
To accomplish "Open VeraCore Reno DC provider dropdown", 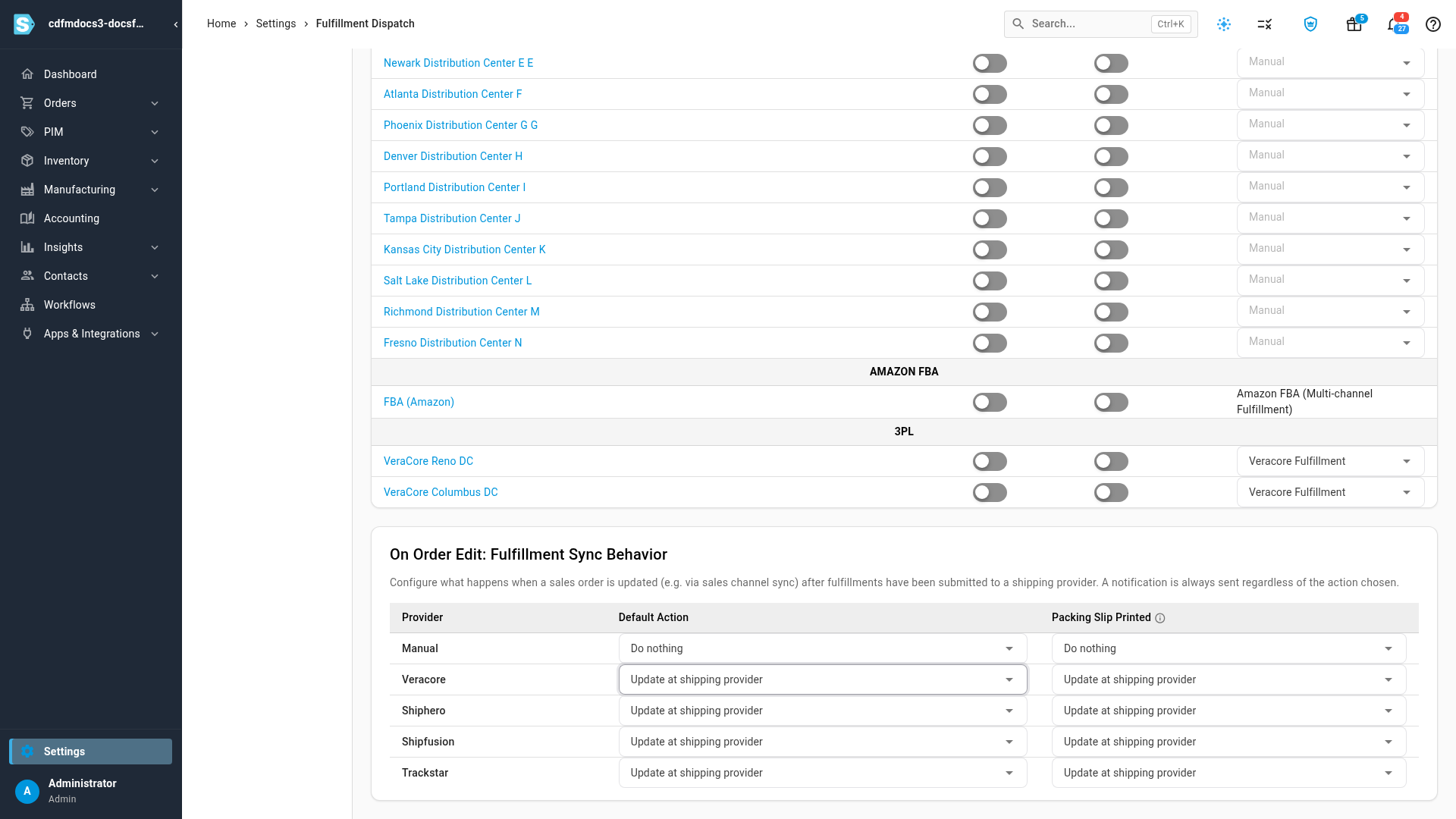I will click(x=1330, y=461).
